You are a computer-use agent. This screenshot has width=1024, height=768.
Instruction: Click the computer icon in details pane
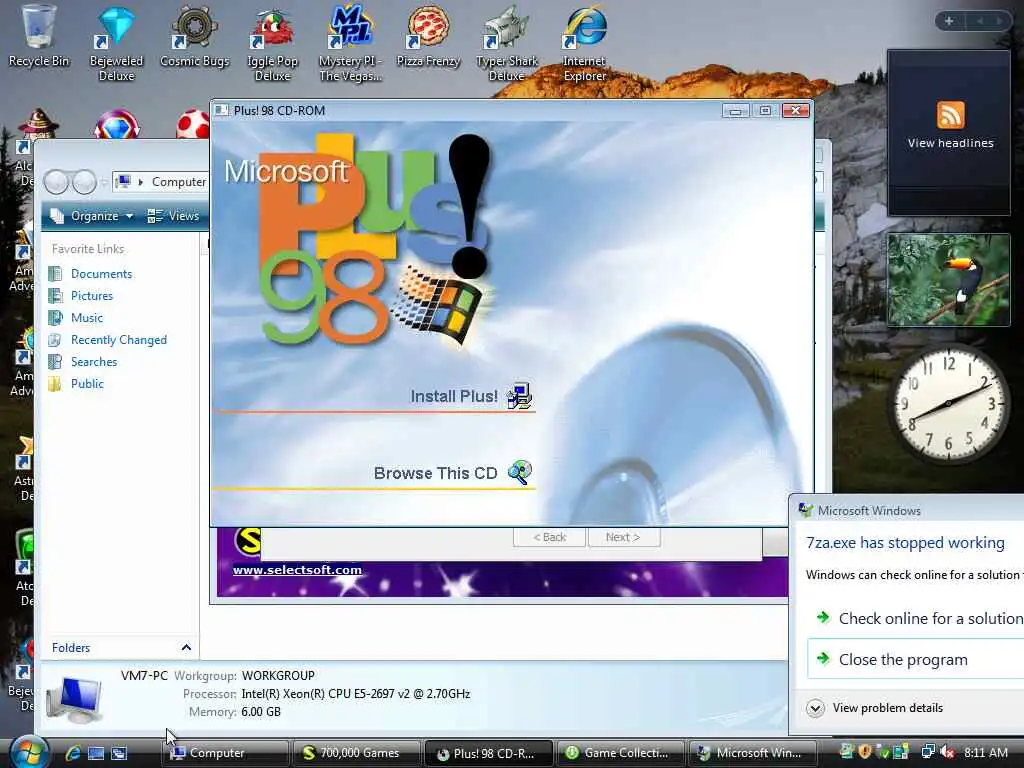pyautogui.click(x=74, y=699)
